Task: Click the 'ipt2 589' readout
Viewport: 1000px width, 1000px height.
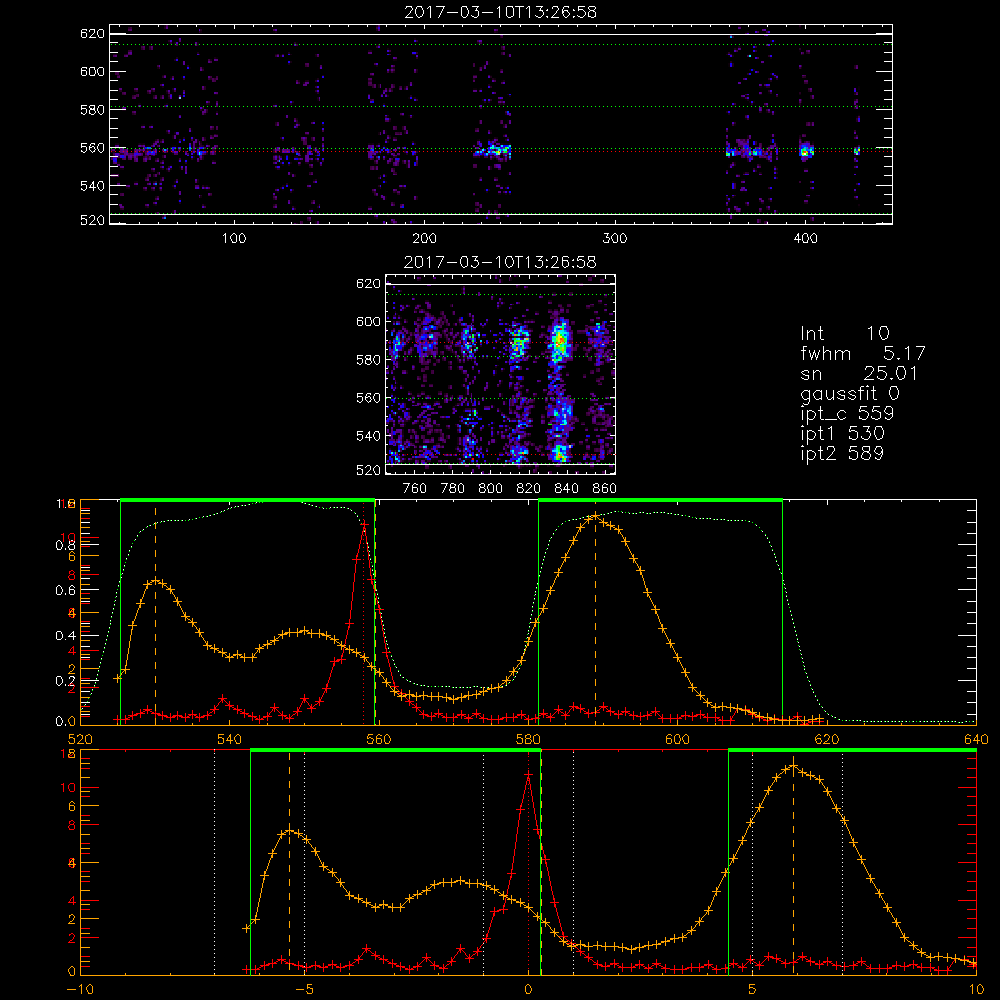Action: coord(842,453)
